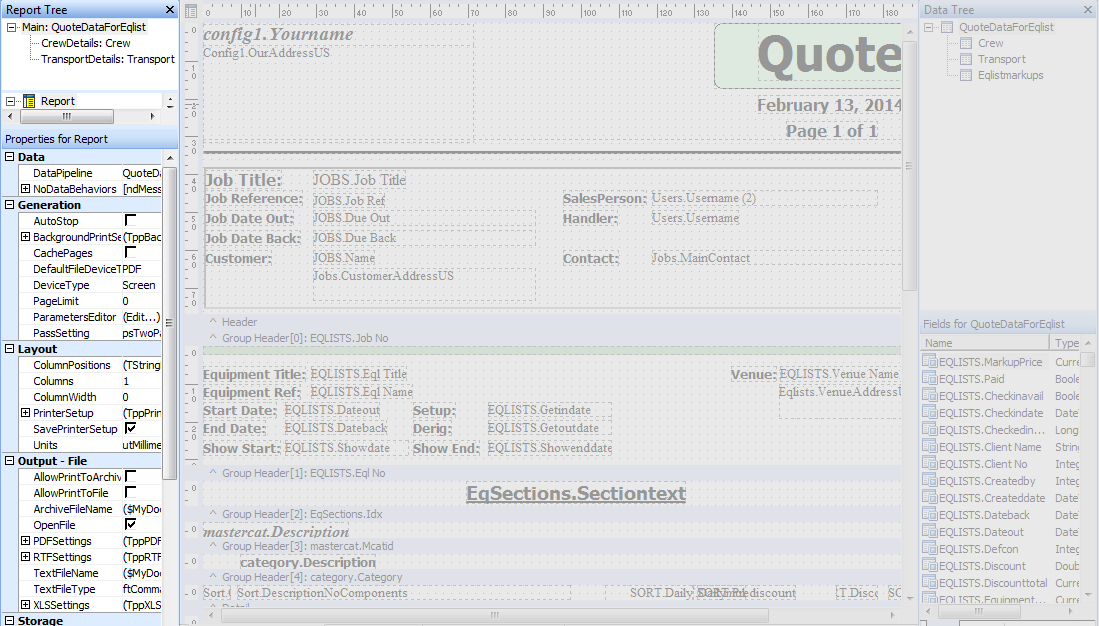Collapse the Generation property category
The image size is (1099, 626).
tap(10, 205)
